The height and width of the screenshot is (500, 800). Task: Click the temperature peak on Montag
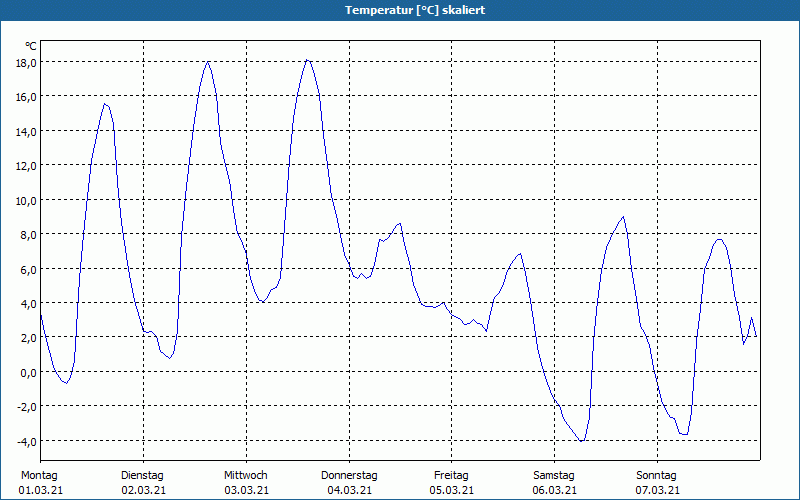[x=105, y=104]
